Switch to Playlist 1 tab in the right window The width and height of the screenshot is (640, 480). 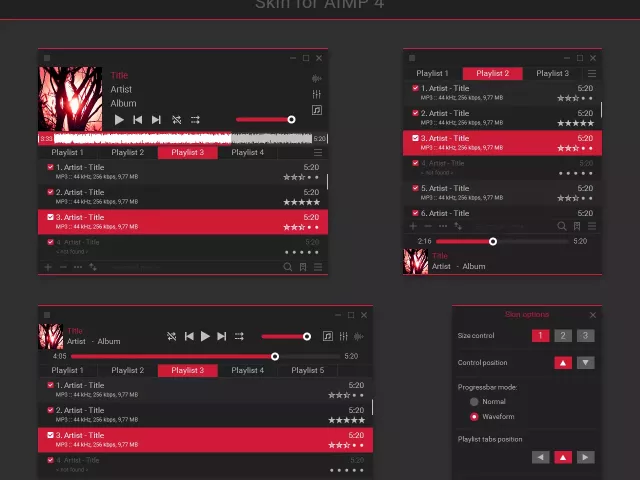(432, 73)
